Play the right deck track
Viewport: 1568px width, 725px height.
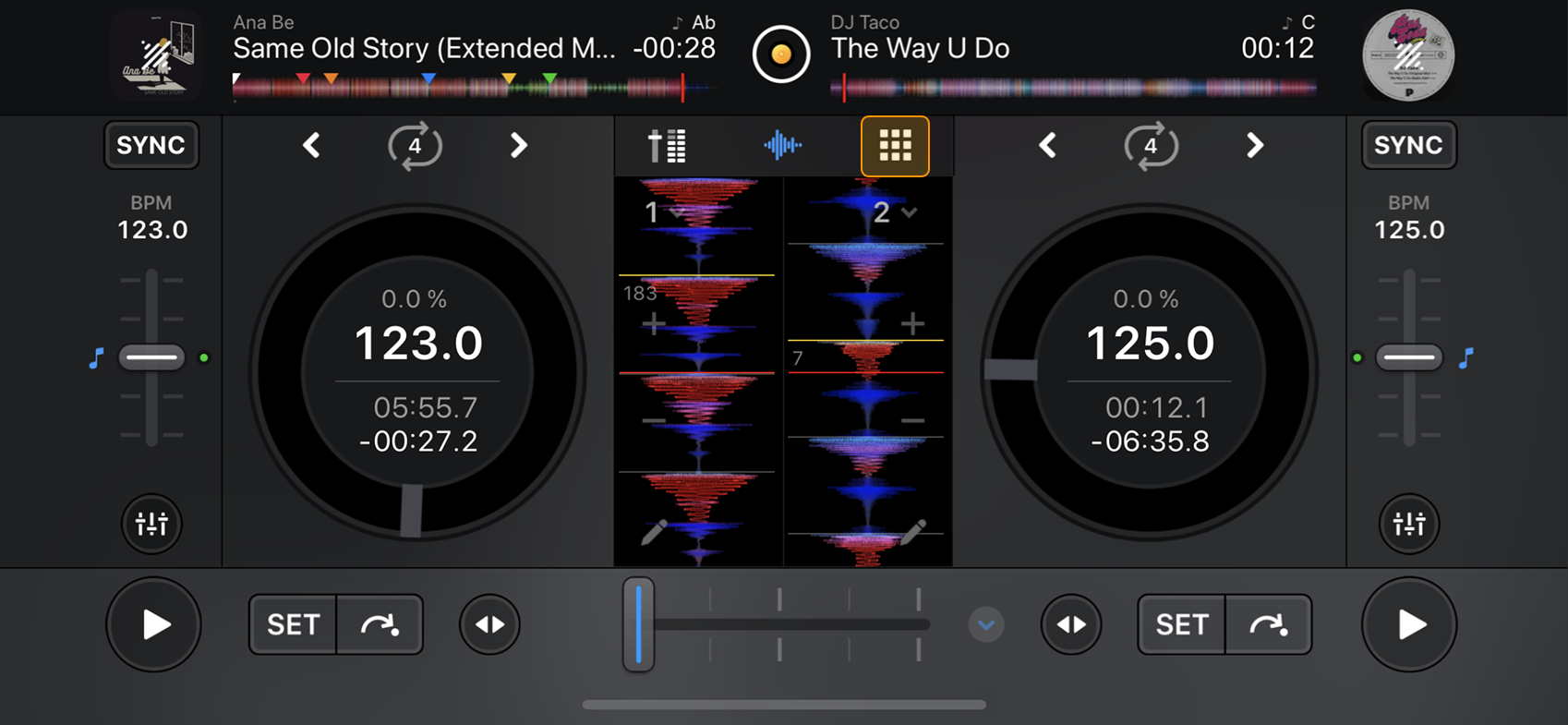point(1409,625)
